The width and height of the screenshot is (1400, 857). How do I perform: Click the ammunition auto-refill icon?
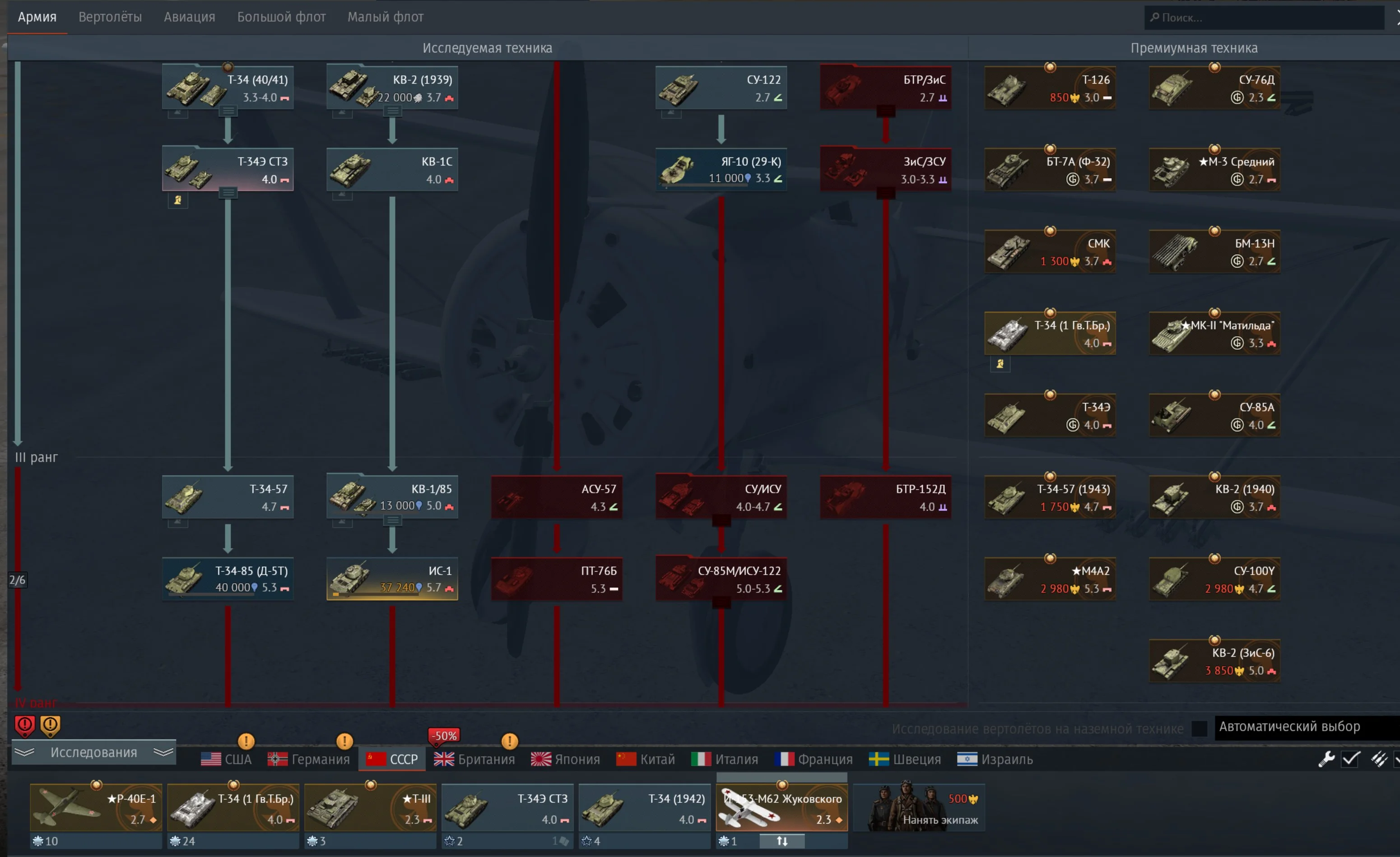tap(1379, 759)
